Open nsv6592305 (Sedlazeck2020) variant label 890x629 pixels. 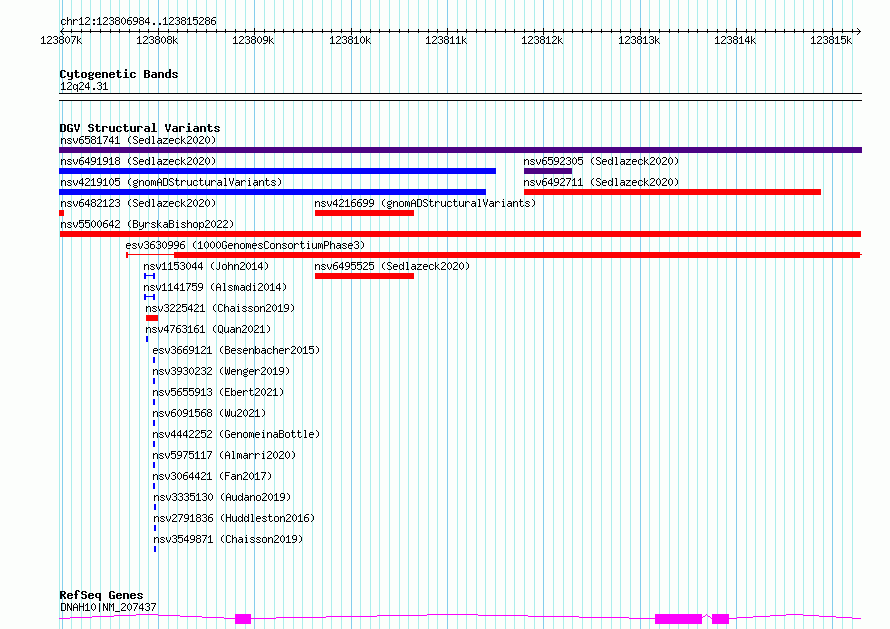pos(601,161)
